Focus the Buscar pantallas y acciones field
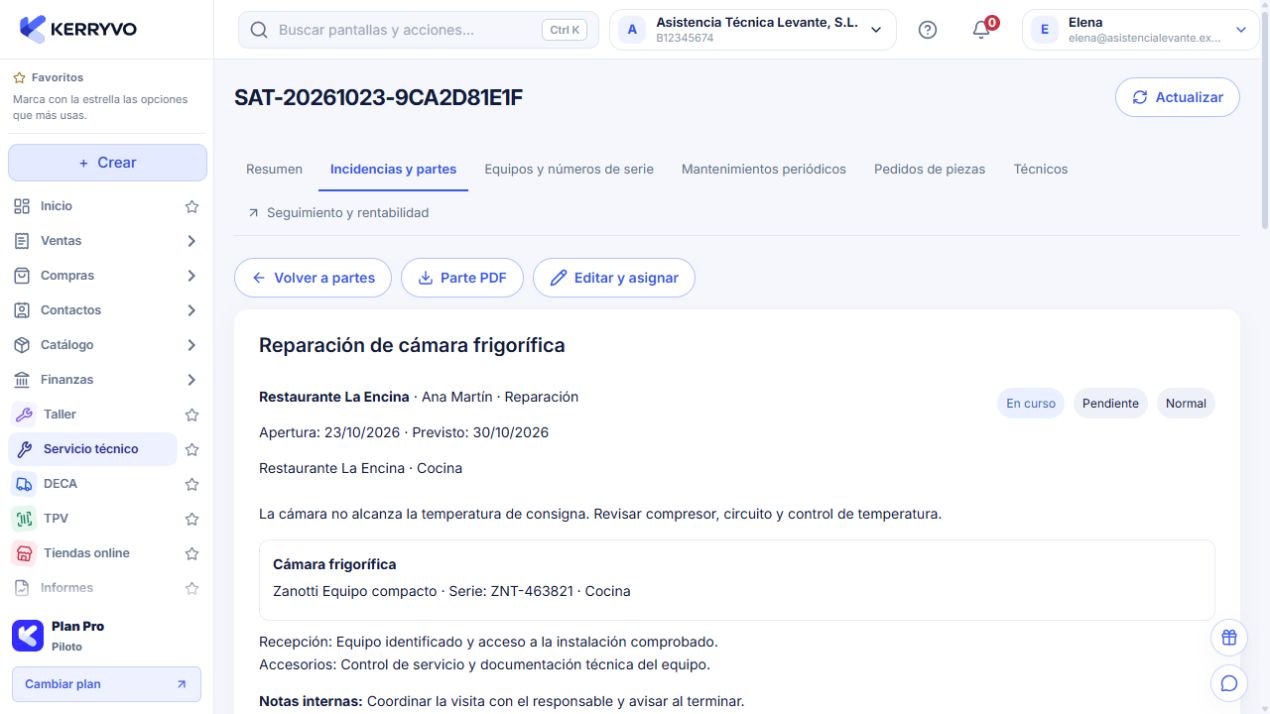Image resolution: width=1270 pixels, height=714 pixels. click(418, 30)
